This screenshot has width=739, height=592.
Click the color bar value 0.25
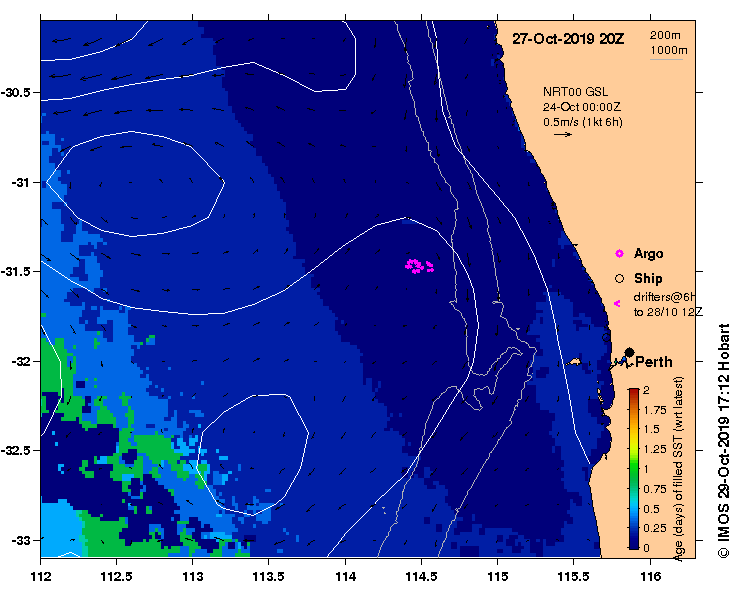[655, 528]
